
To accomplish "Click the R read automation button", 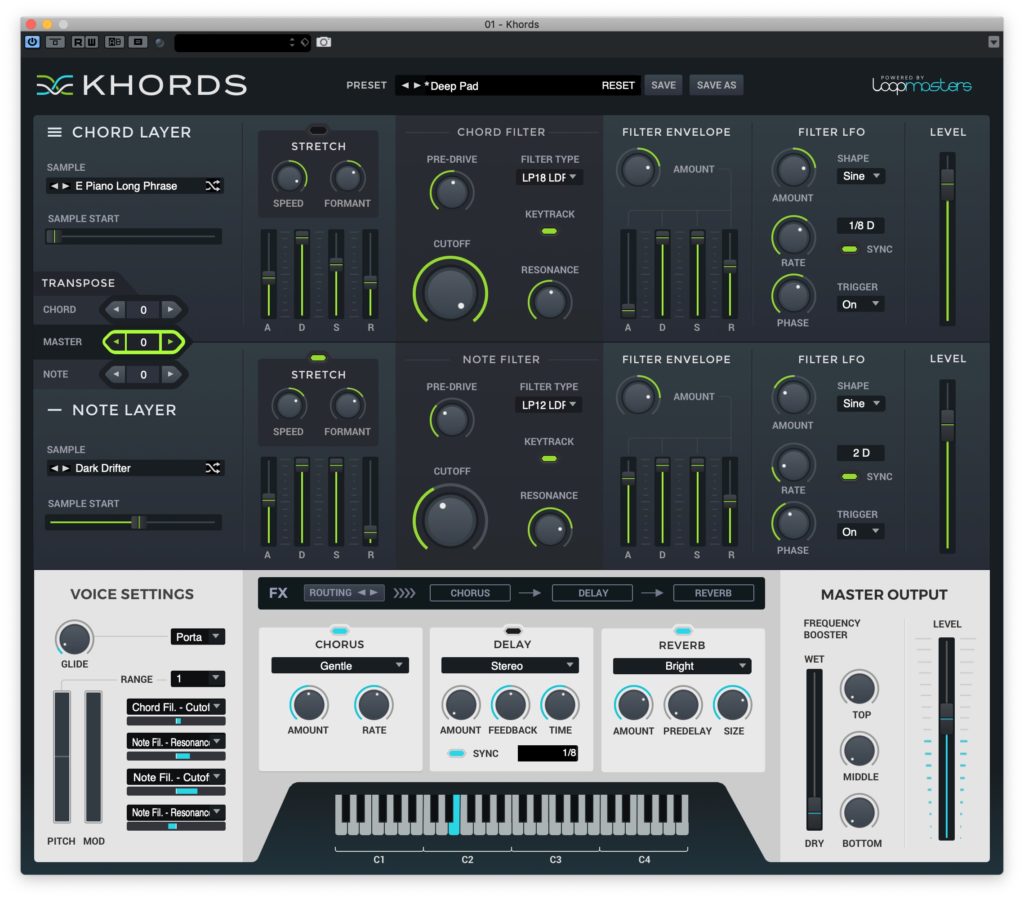I will tap(78, 42).
